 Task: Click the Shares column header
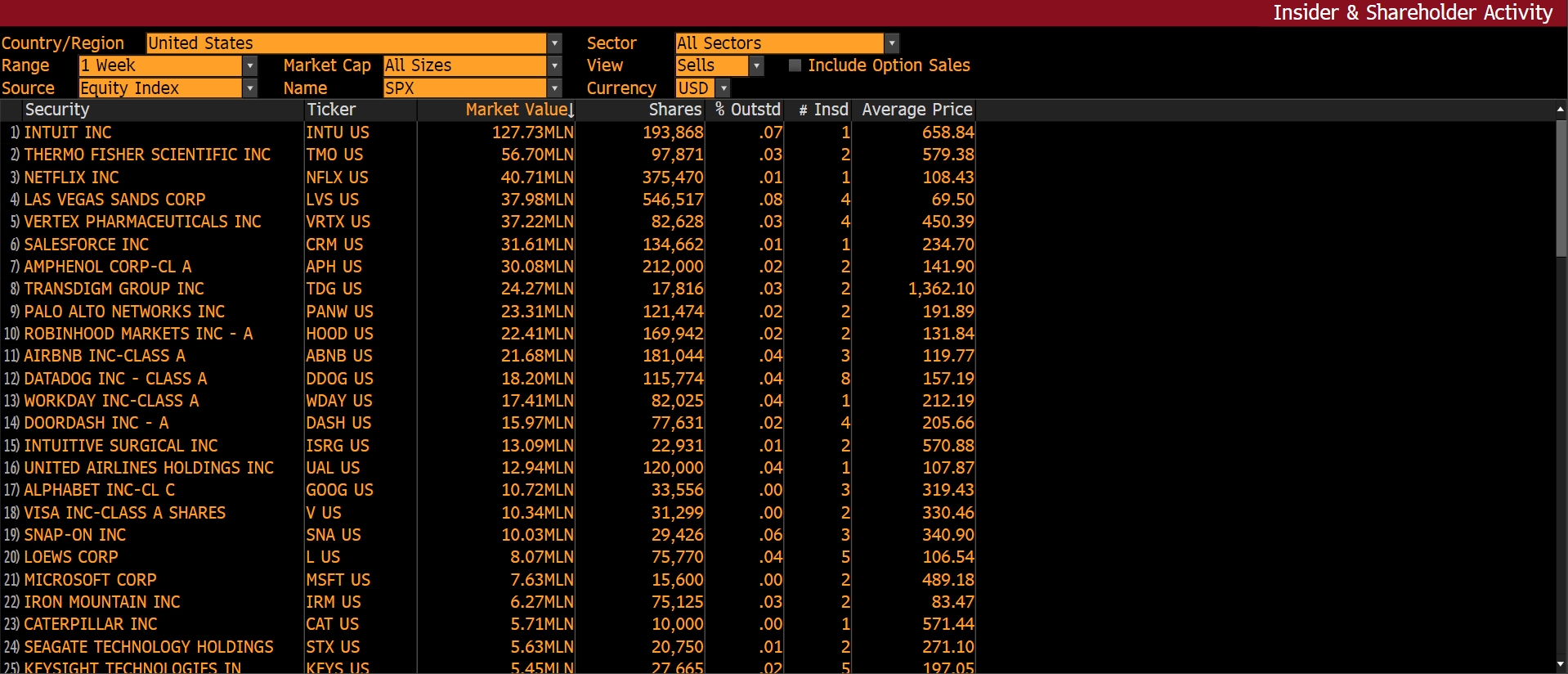[674, 110]
